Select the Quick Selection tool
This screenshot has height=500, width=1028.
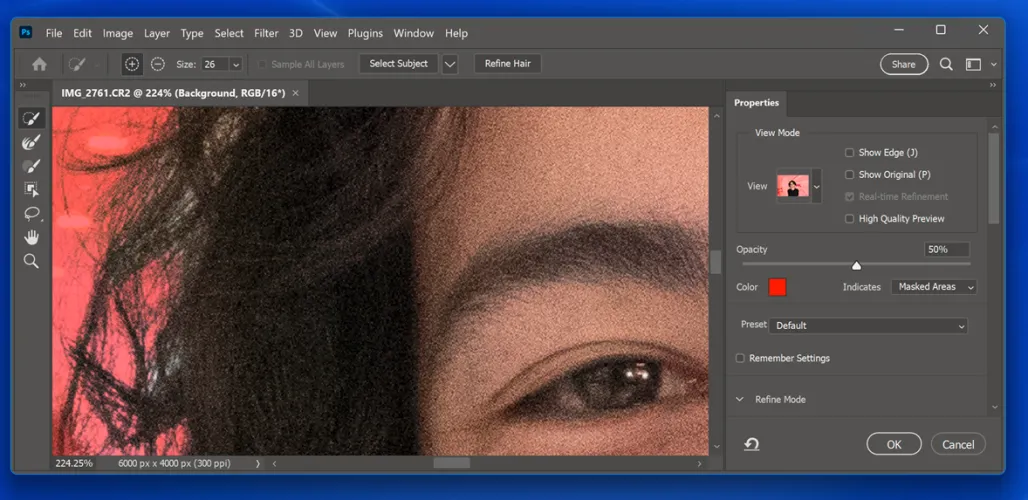[x=31, y=119]
